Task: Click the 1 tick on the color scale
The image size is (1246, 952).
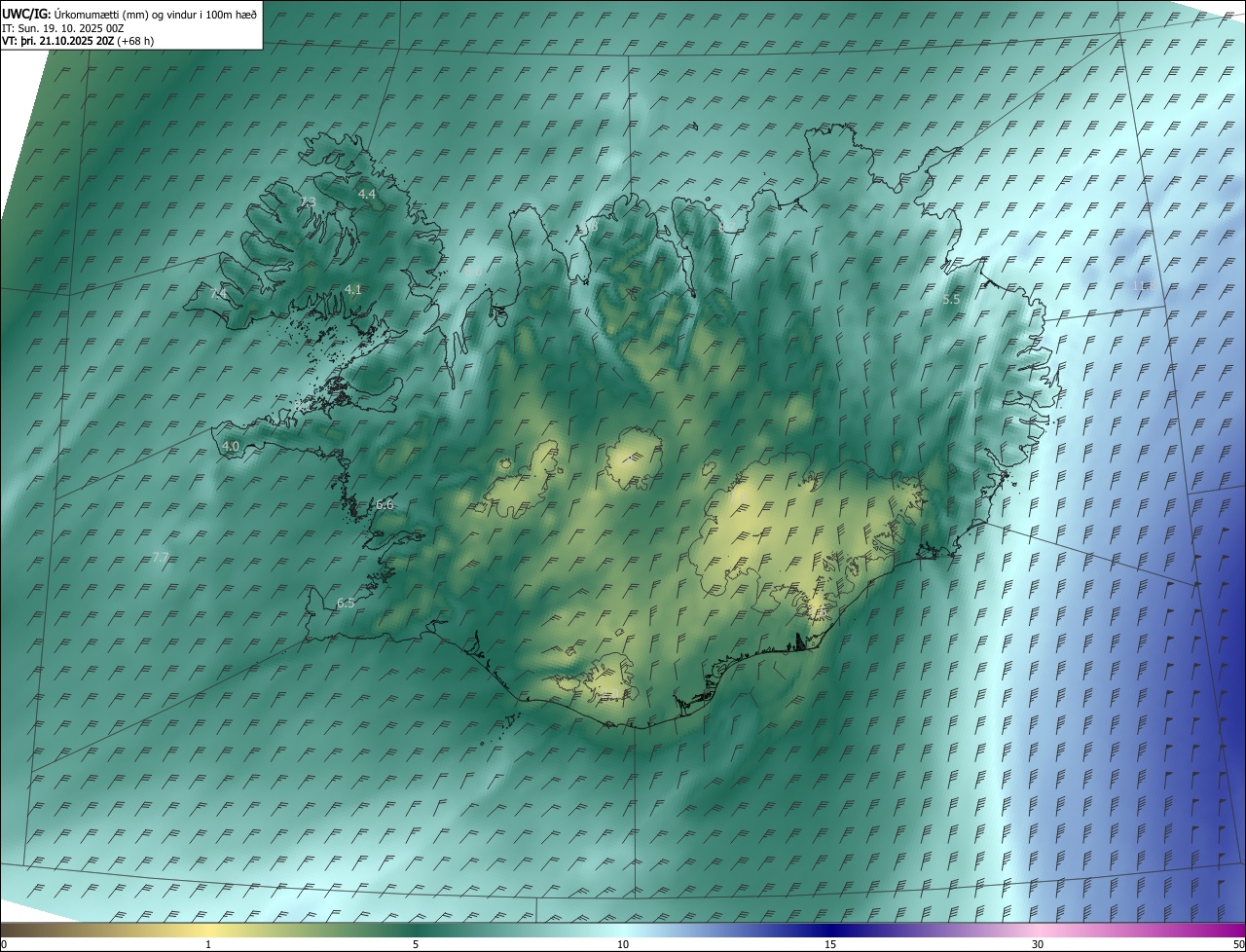Action: pos(208,944)
